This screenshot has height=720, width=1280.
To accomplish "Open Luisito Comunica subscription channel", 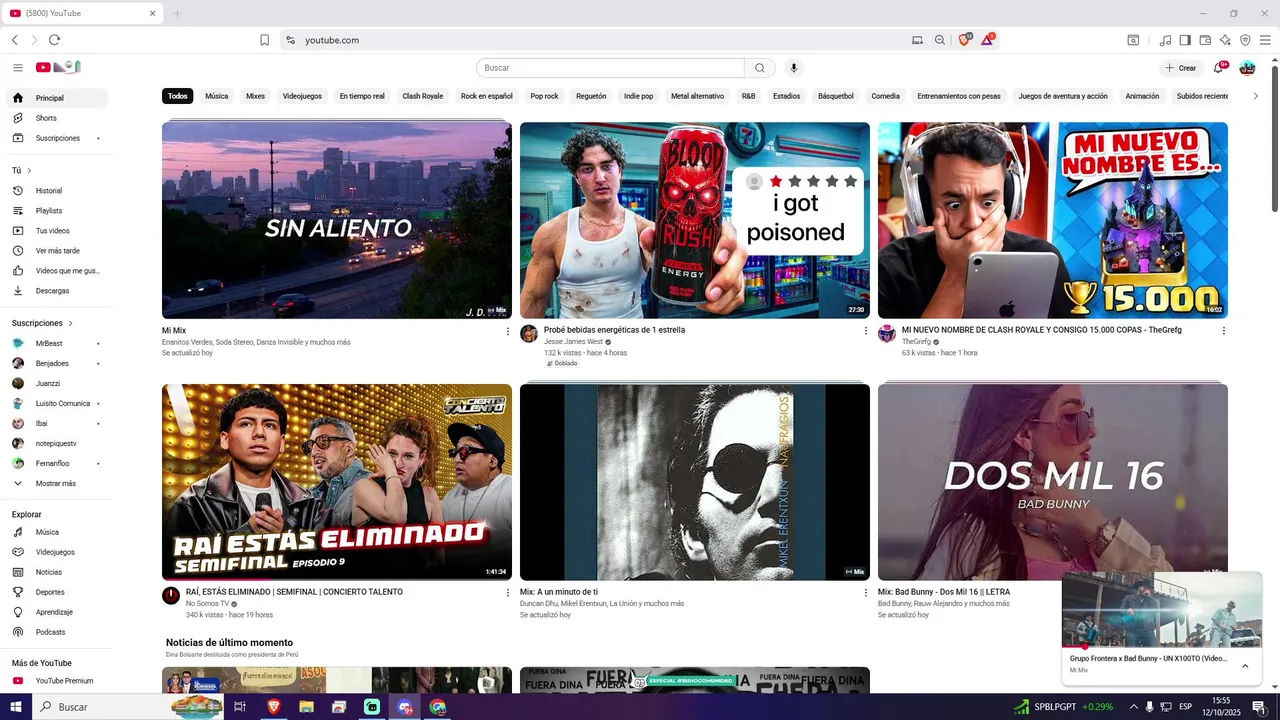I will (x=58, y=403).
